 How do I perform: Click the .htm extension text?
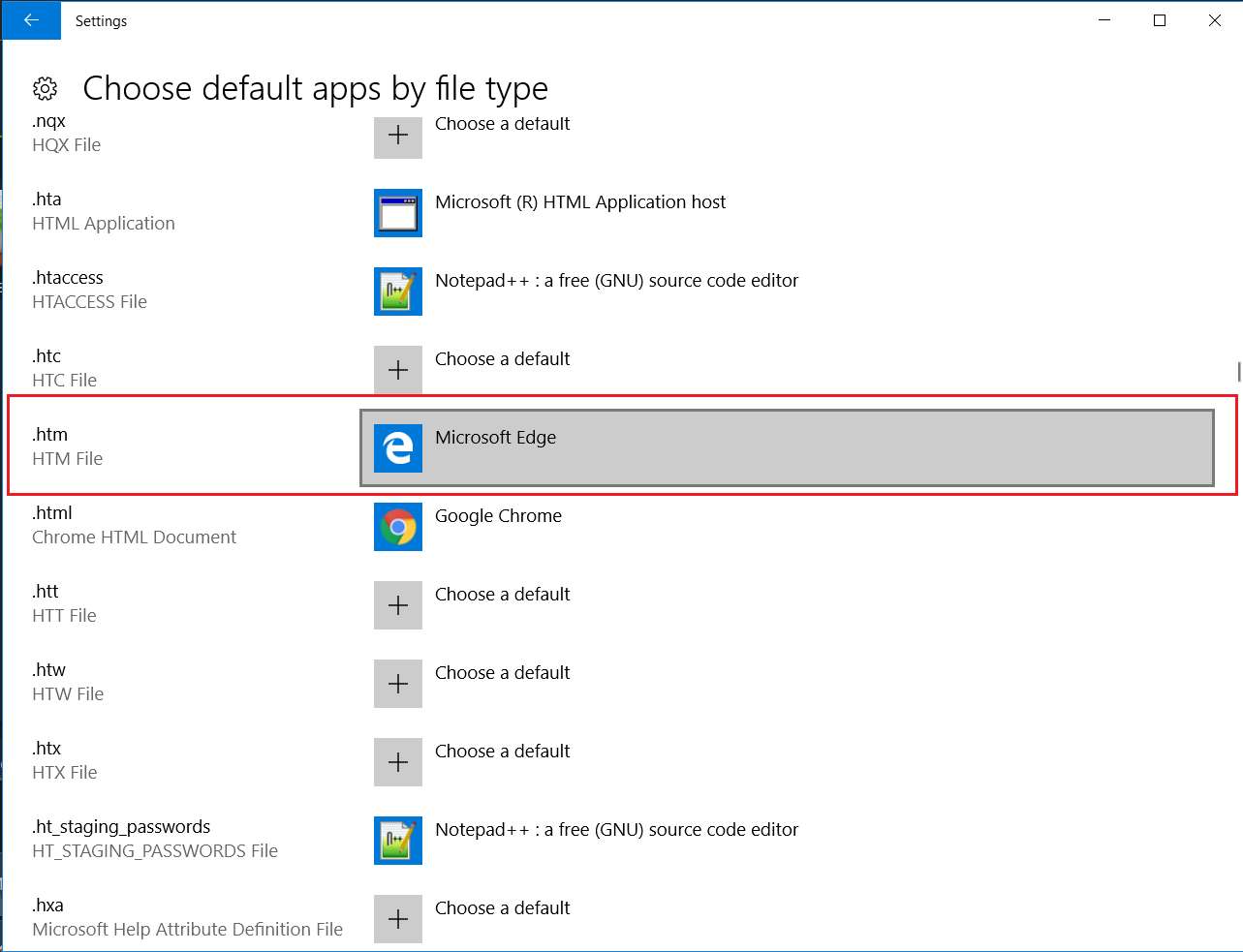click(50, 434)
